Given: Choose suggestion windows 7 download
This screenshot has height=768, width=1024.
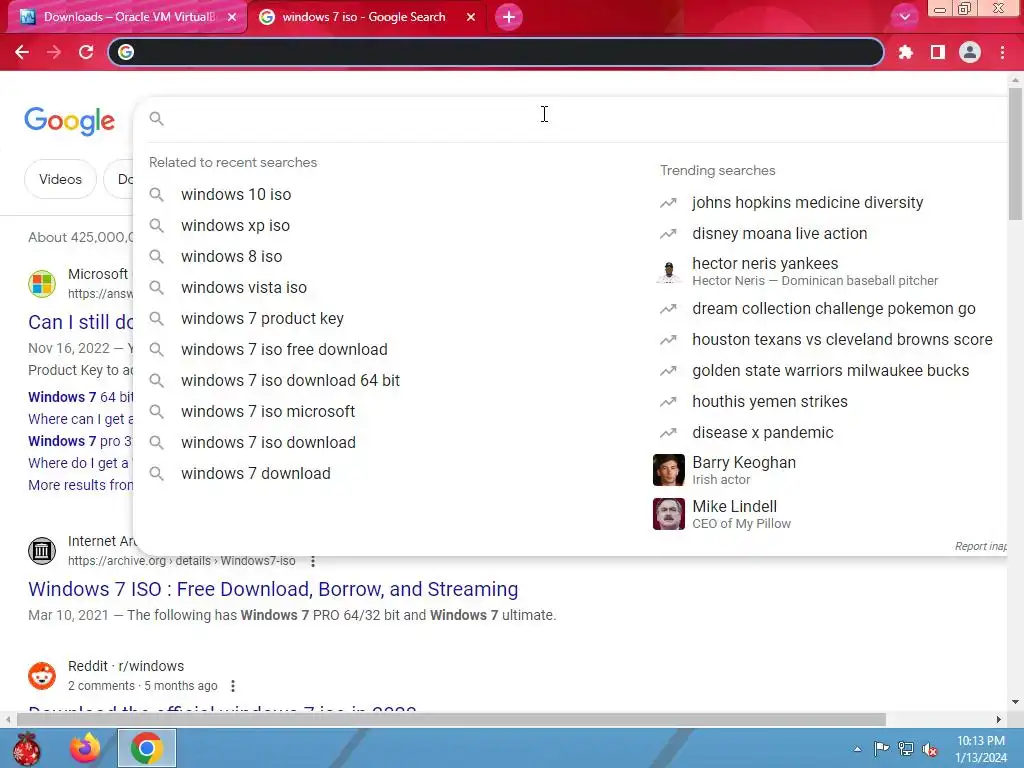Looking at the screenshot, I should (255, 473).
